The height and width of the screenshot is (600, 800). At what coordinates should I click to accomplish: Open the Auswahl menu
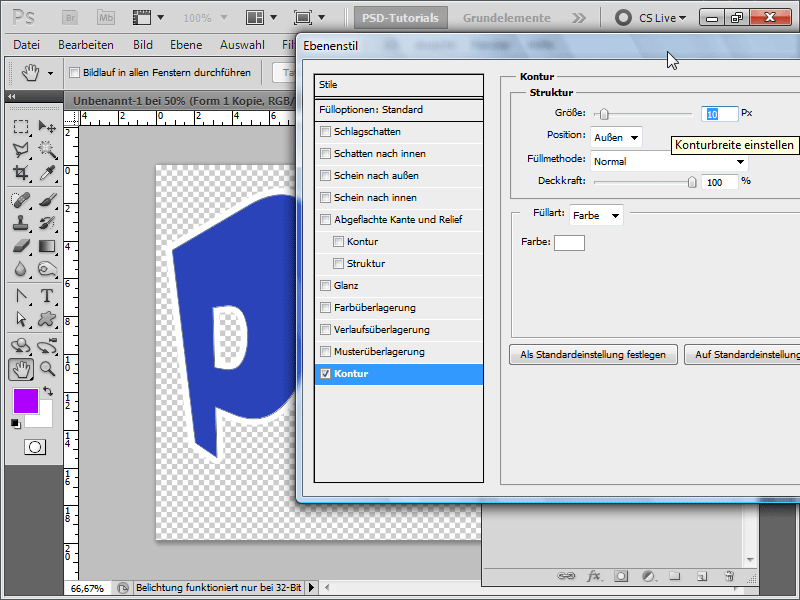tap(242, 45)
